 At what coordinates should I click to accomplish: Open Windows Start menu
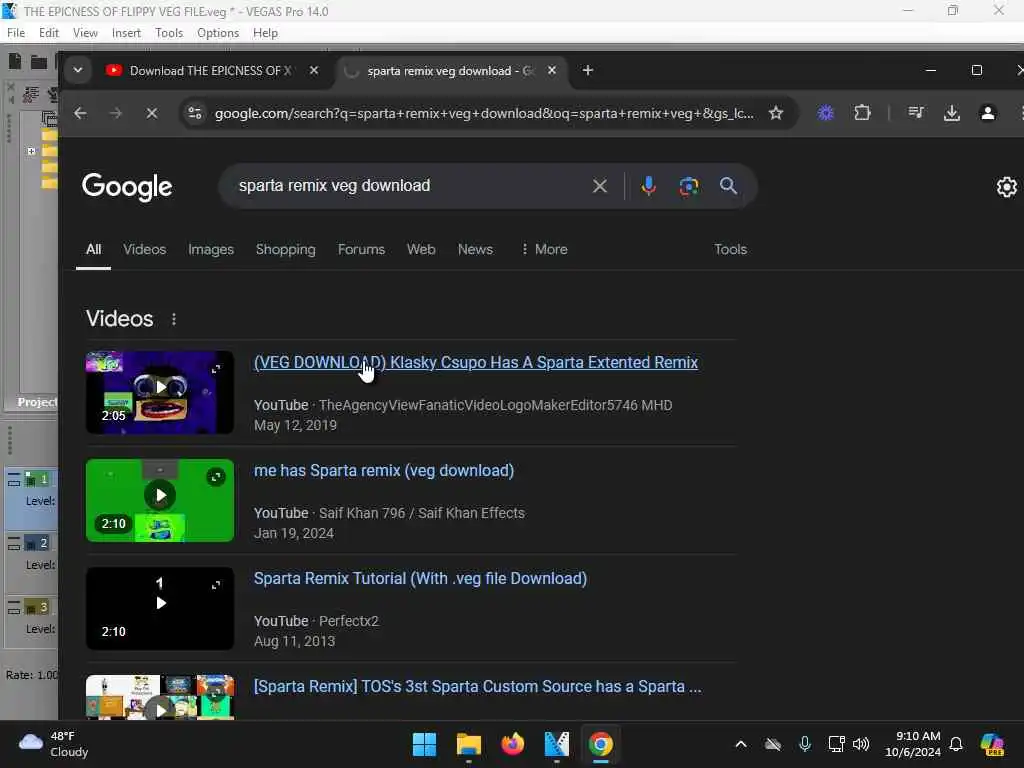tap(424, 744)
